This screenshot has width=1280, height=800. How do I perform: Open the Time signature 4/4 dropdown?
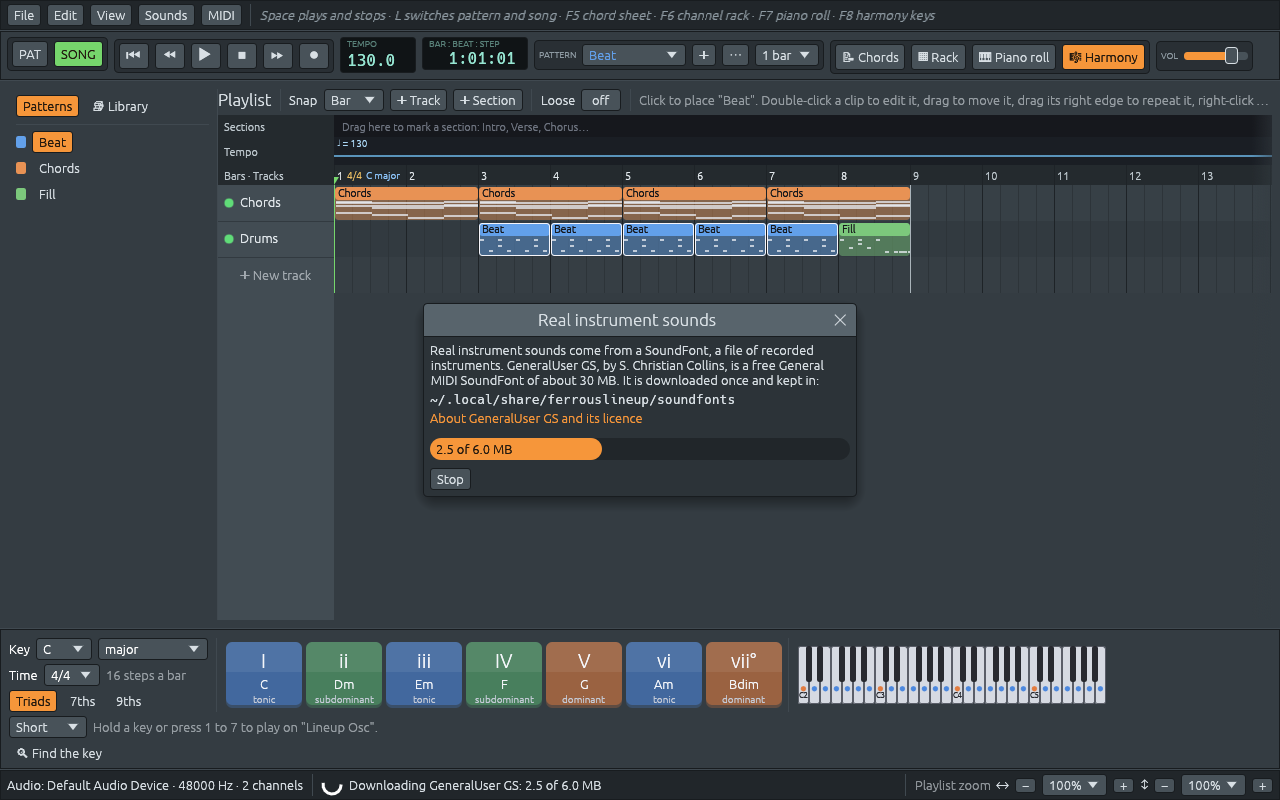(72, 675)
